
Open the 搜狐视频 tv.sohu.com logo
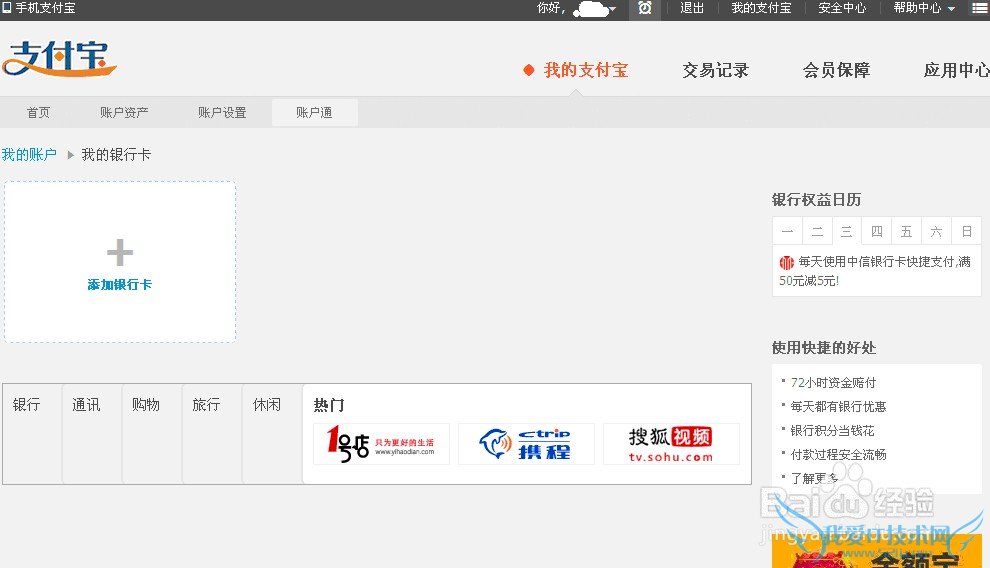(x=671, y=444)
